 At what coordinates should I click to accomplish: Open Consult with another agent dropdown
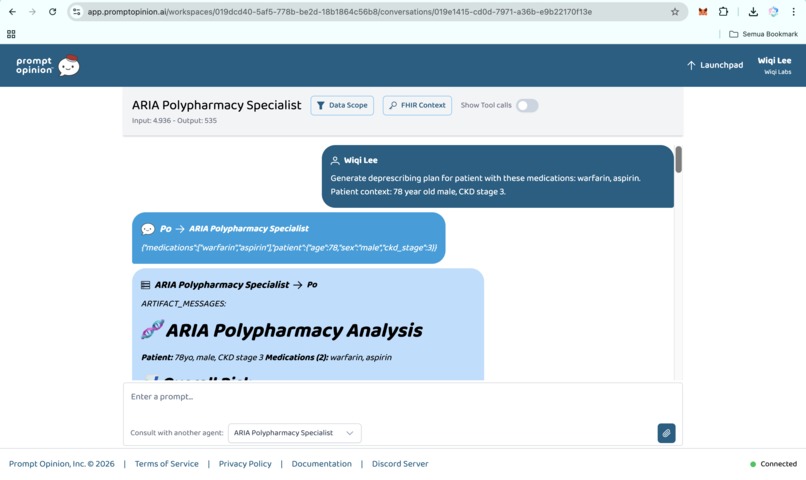click(x=295, y=433)
